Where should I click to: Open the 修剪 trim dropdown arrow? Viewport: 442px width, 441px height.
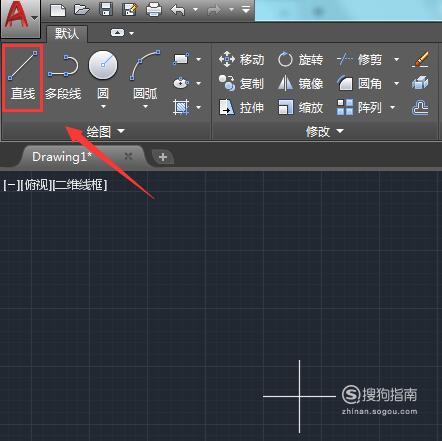click(396, 60)
